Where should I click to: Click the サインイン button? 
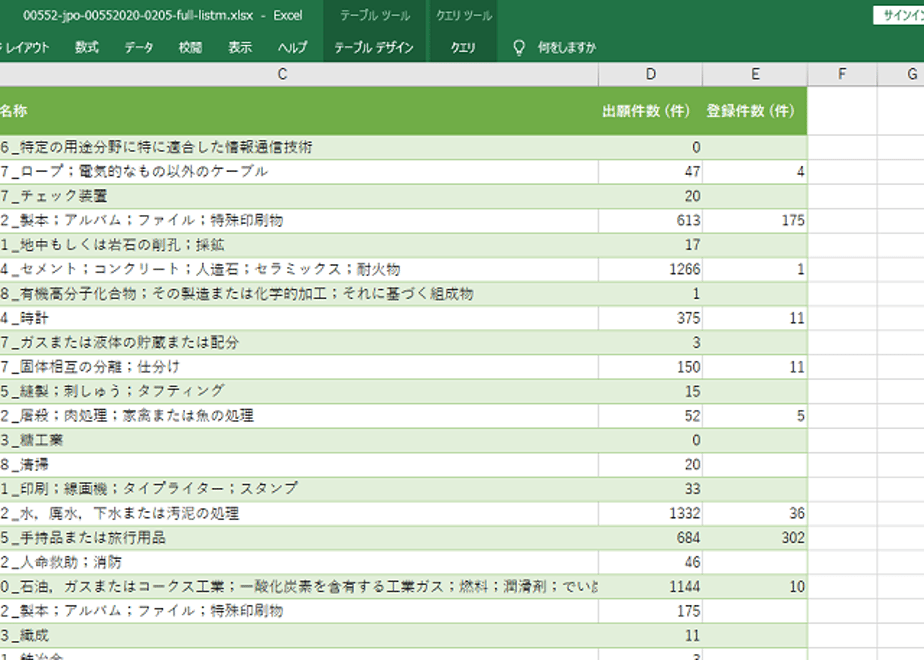[899, 15]
